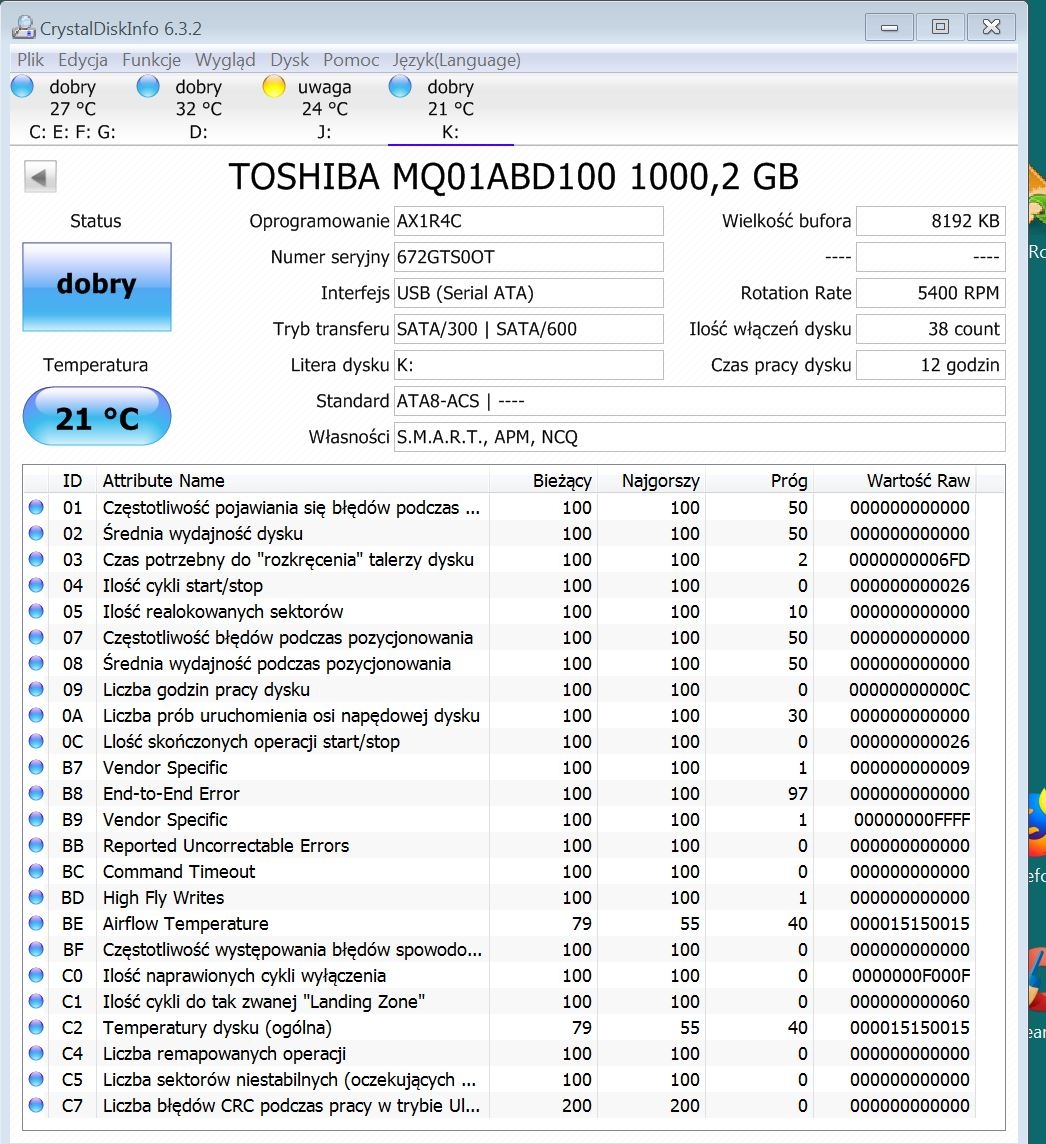The image size is (1046, 1144).
Task: Select the 'Airflow Temperature' row
Action: point(500,923)
